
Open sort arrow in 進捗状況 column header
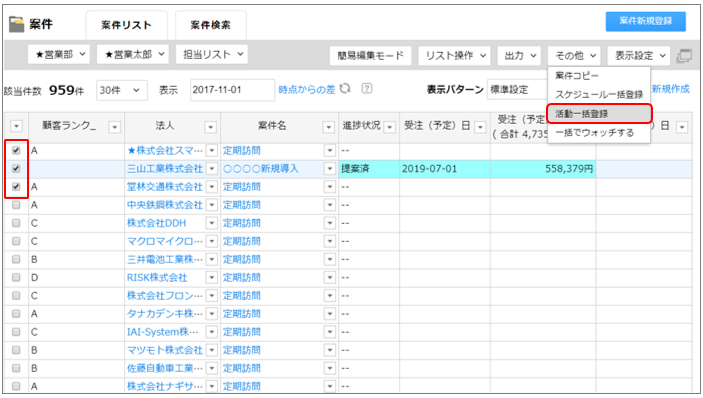click(390, 127)
